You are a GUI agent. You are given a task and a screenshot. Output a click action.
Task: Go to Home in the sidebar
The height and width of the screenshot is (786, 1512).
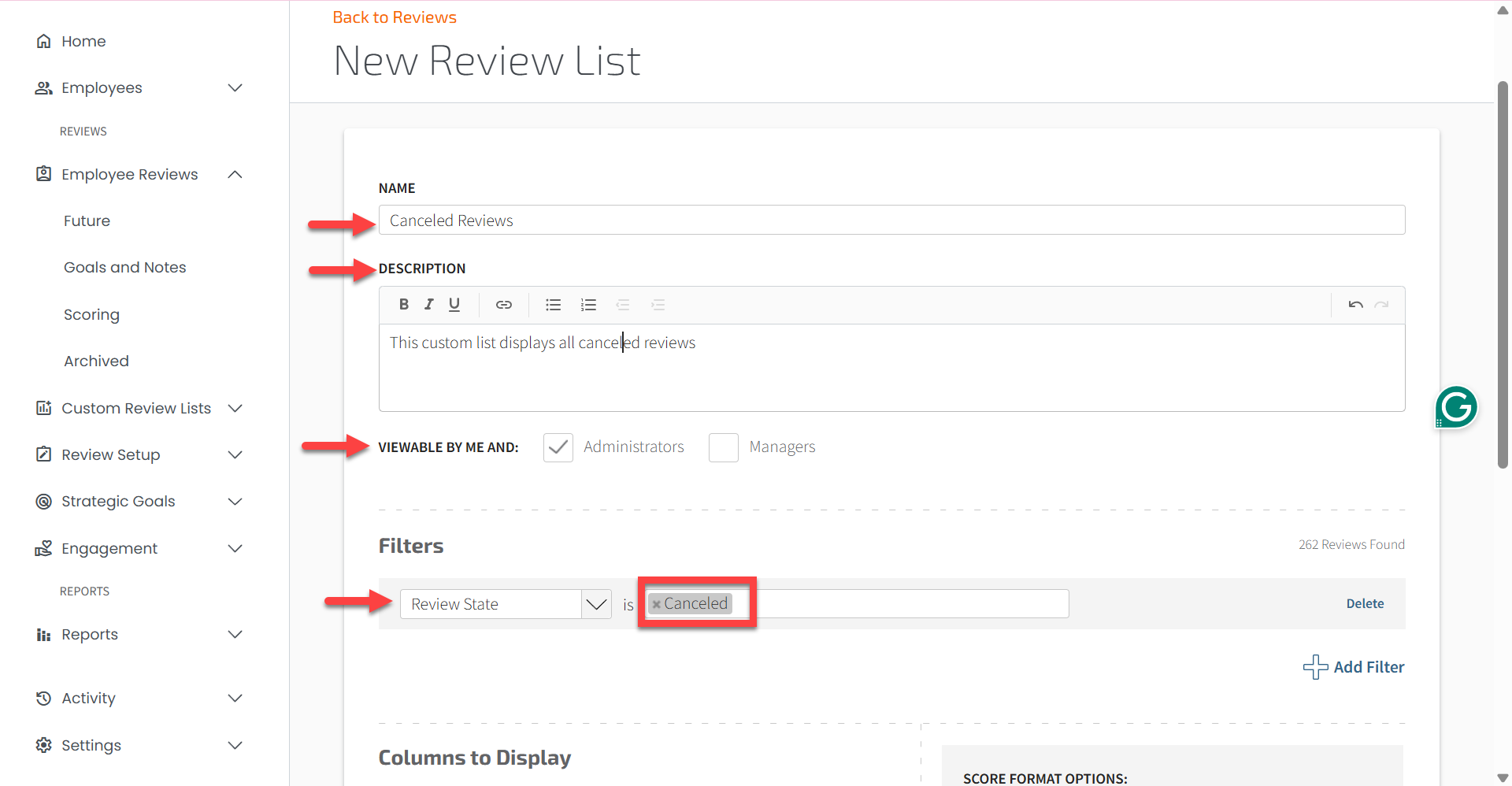point(83,41)
